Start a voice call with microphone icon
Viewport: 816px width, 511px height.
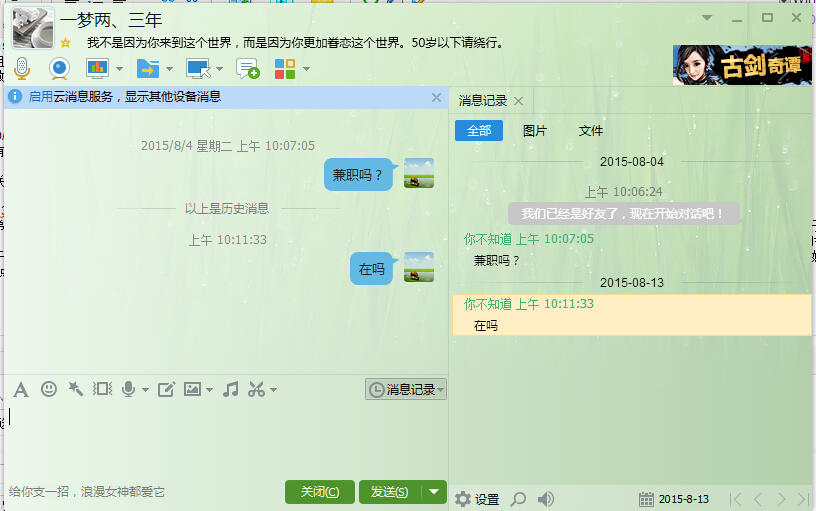coord(22,68)
